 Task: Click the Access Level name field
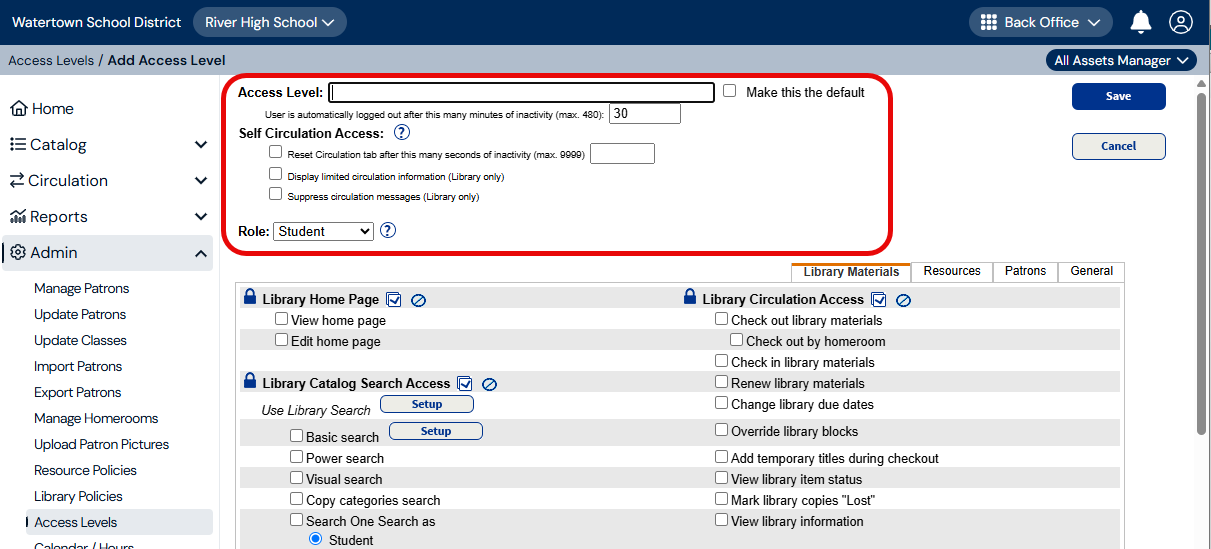coord(522,92)
